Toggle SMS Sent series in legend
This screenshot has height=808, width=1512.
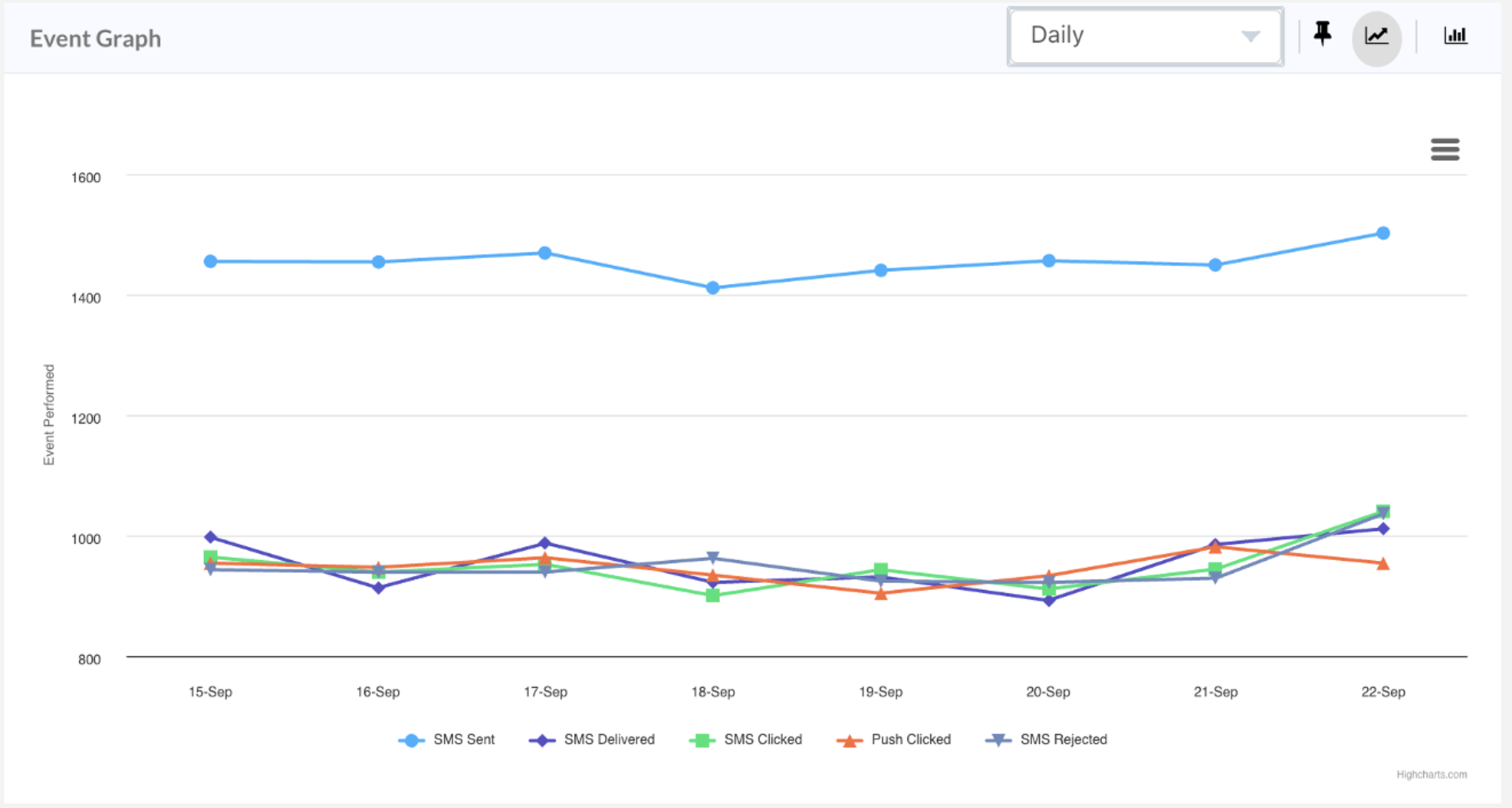click(x=463, y=739)
